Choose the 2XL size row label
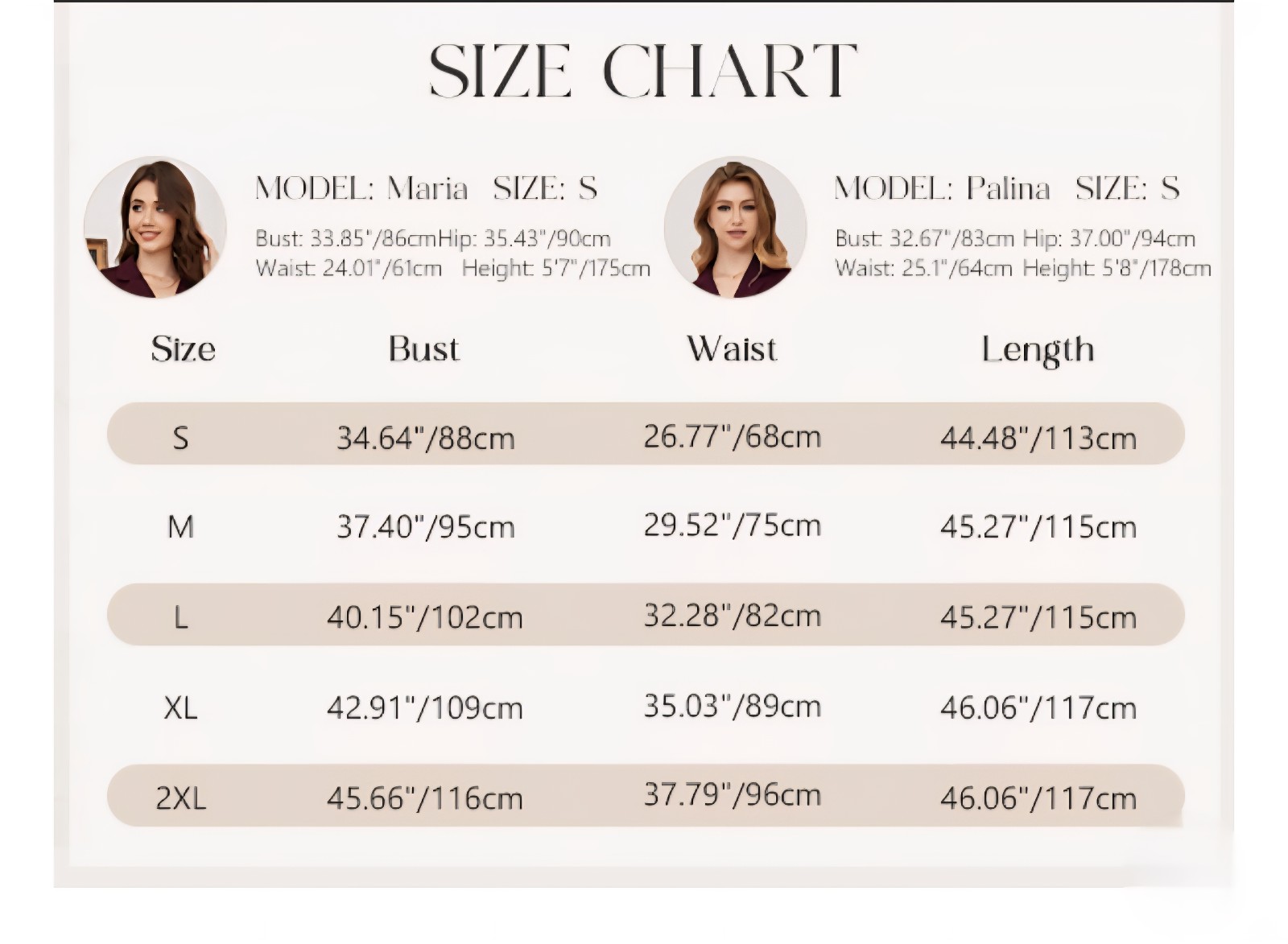Screen dimensions: 1288x944 pyautogui.click(x=180, y=798)
